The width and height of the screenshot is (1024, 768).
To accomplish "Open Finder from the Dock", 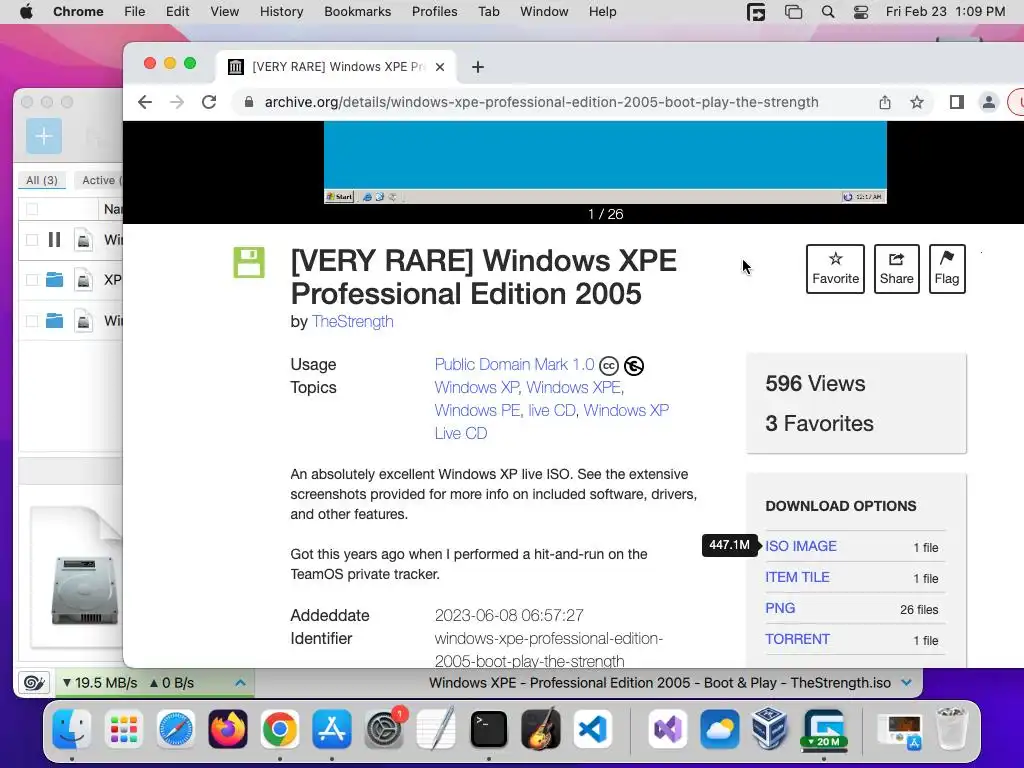I will pyautogui.click(x=71, y=729).
